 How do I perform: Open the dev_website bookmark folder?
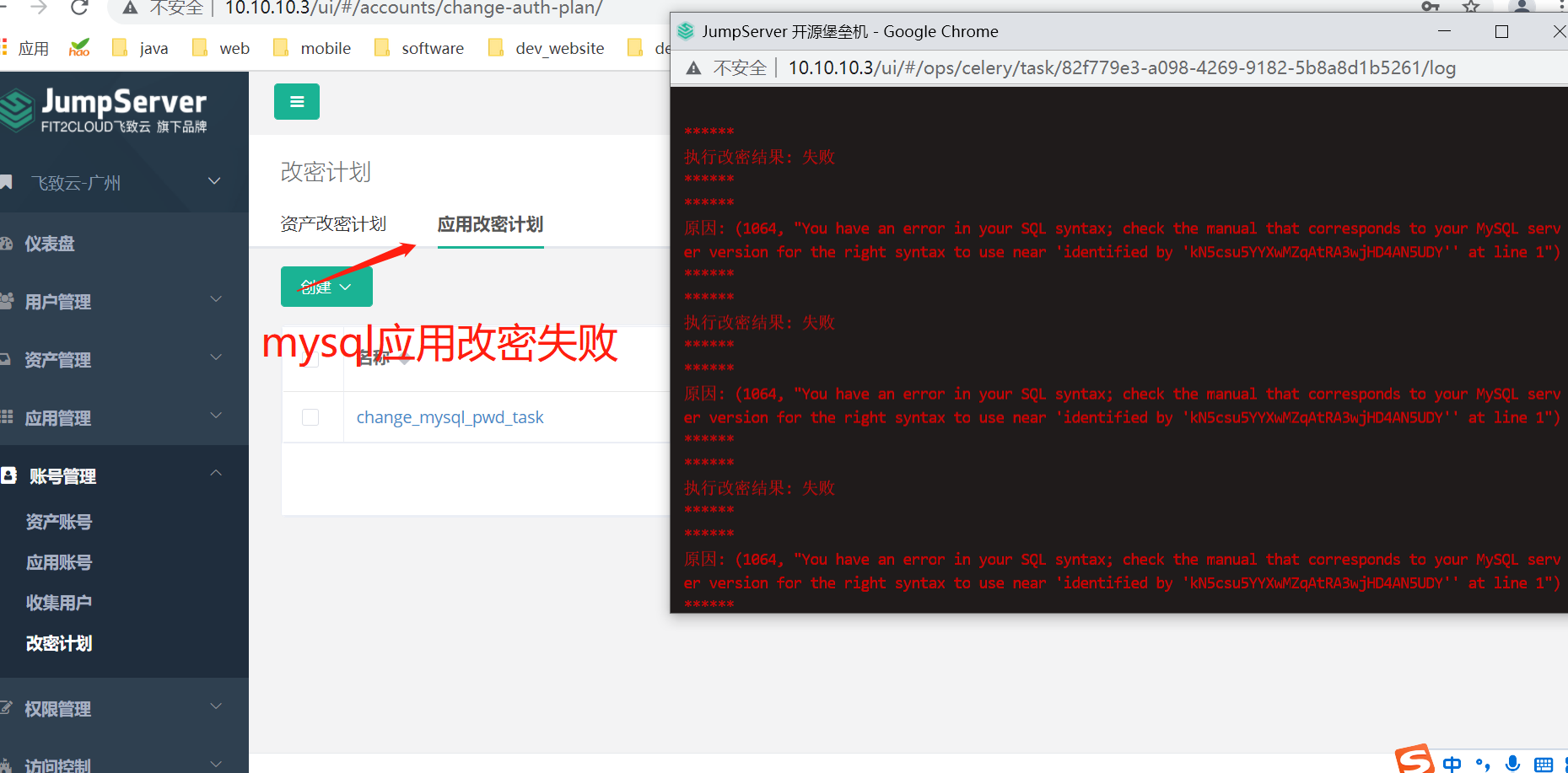547,48
